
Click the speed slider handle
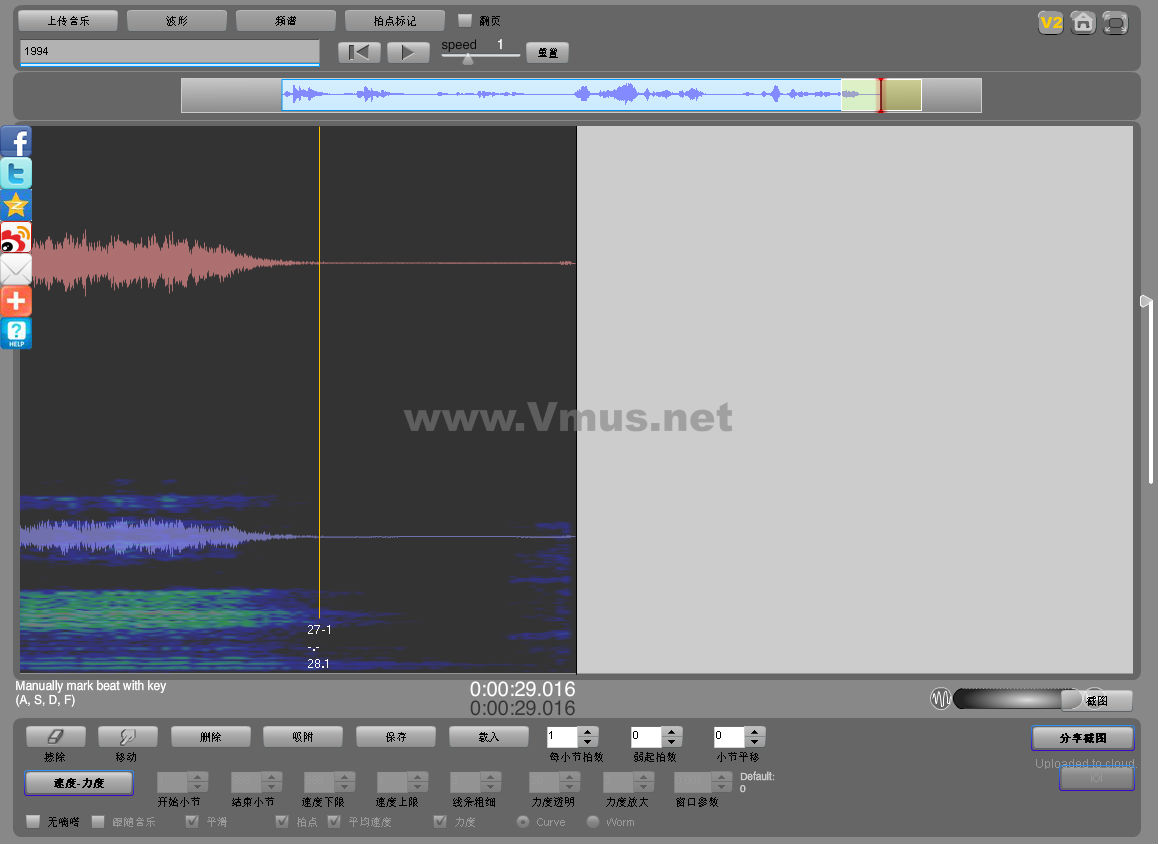[467, 58]
